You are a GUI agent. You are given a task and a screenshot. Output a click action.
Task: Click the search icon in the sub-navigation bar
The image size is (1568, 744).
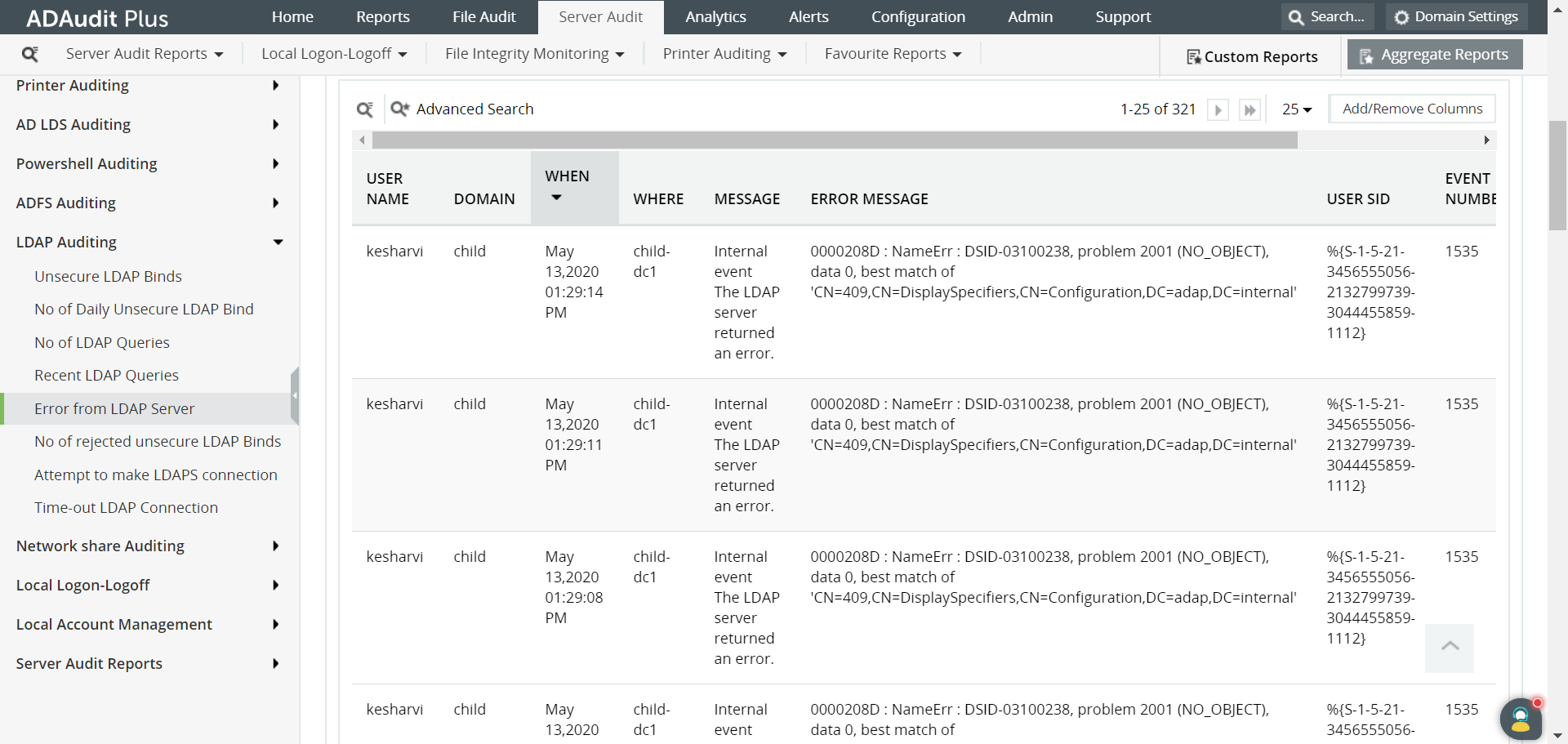pyautogui.click(x=30, y=54)
